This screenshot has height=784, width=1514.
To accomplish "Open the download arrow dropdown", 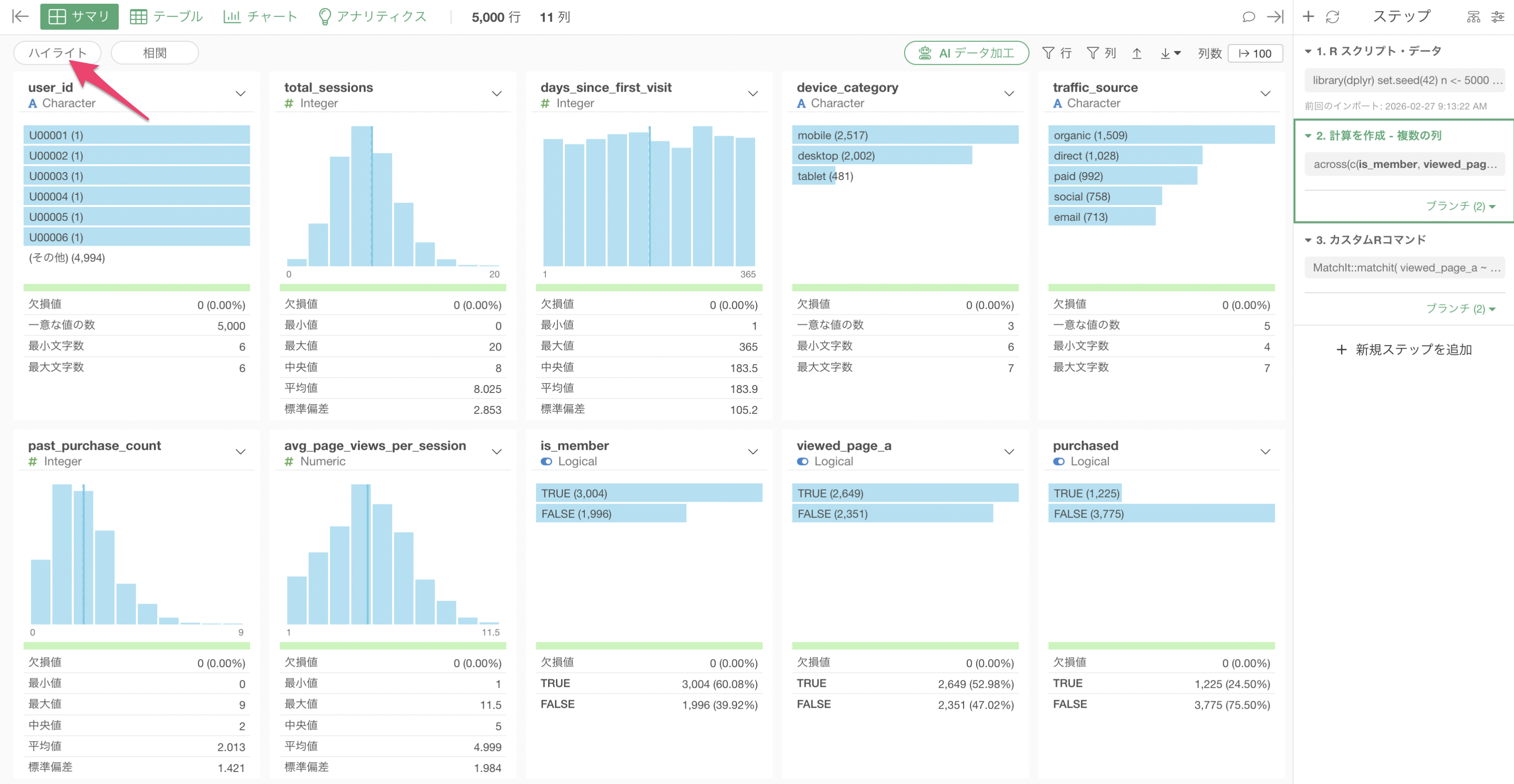I will (1170, 53).
